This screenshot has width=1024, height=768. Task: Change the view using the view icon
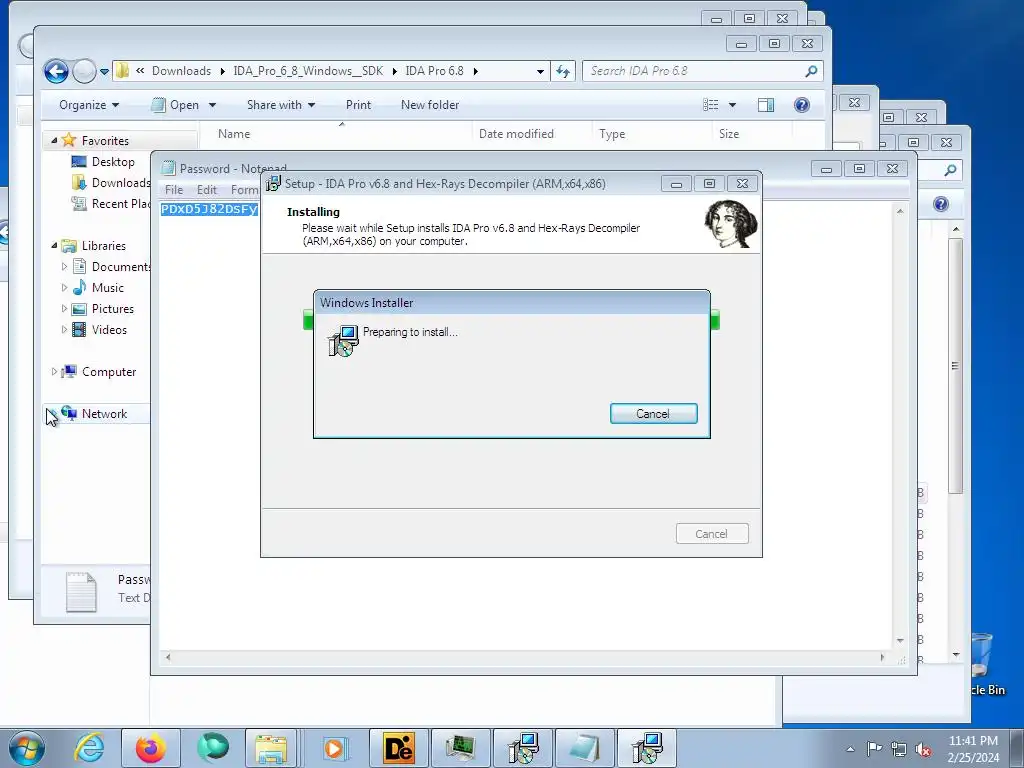(711, 104)
